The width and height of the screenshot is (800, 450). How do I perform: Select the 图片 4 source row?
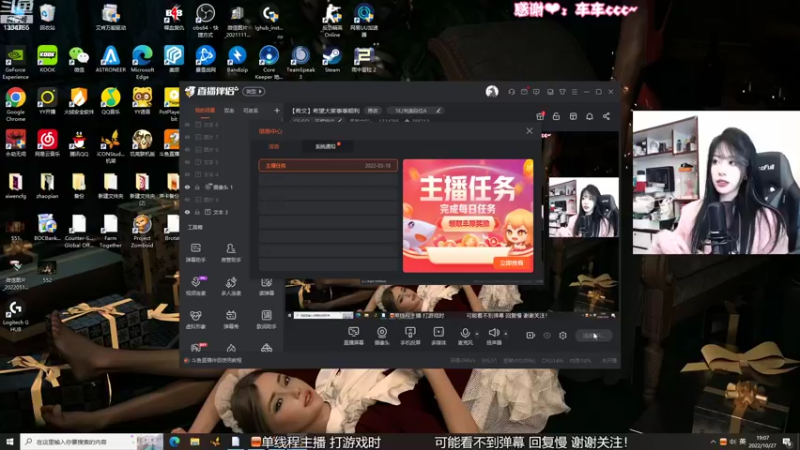211,199
